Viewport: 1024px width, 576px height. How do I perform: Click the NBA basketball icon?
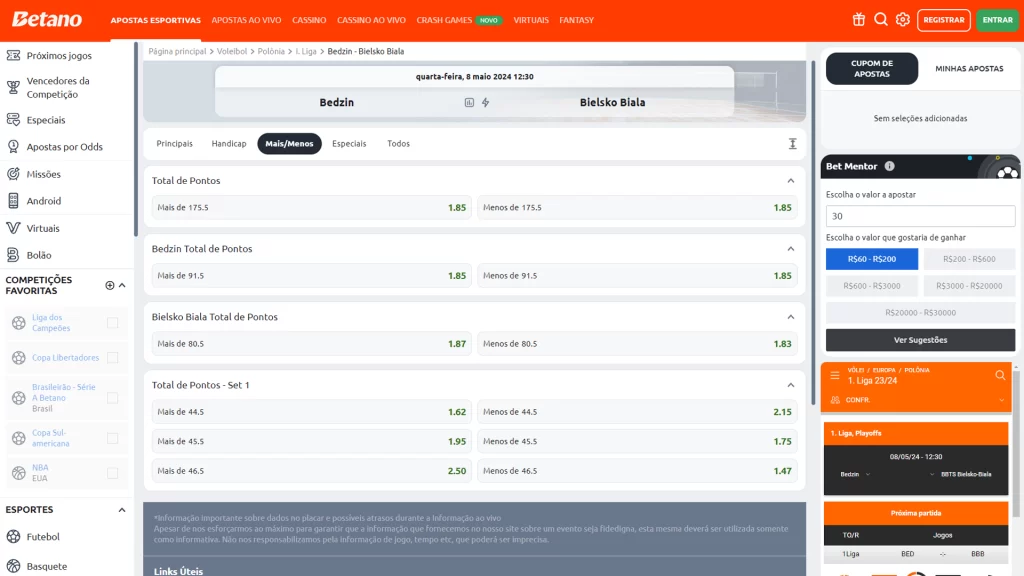click(18, 473)
